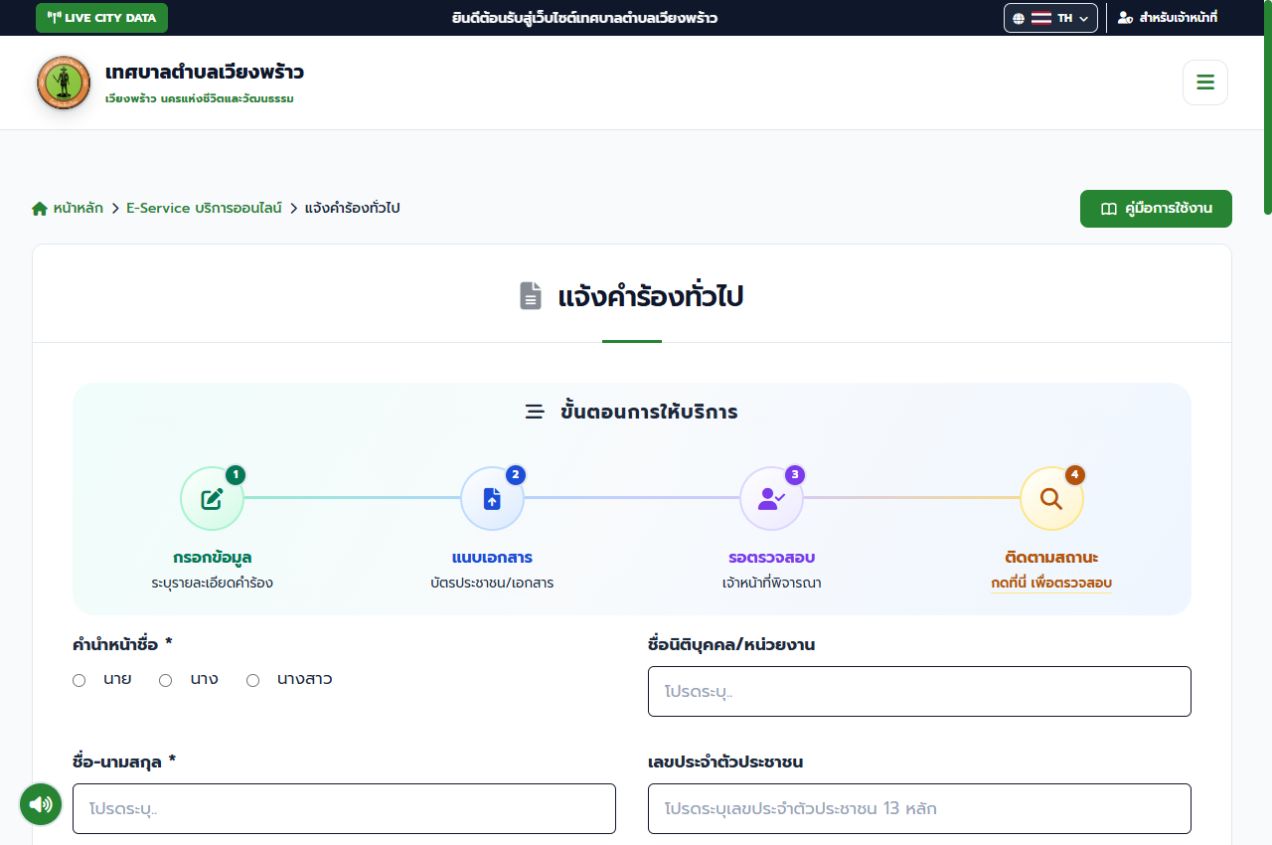Click the municipality logo emblem

(x=64, y=83)
